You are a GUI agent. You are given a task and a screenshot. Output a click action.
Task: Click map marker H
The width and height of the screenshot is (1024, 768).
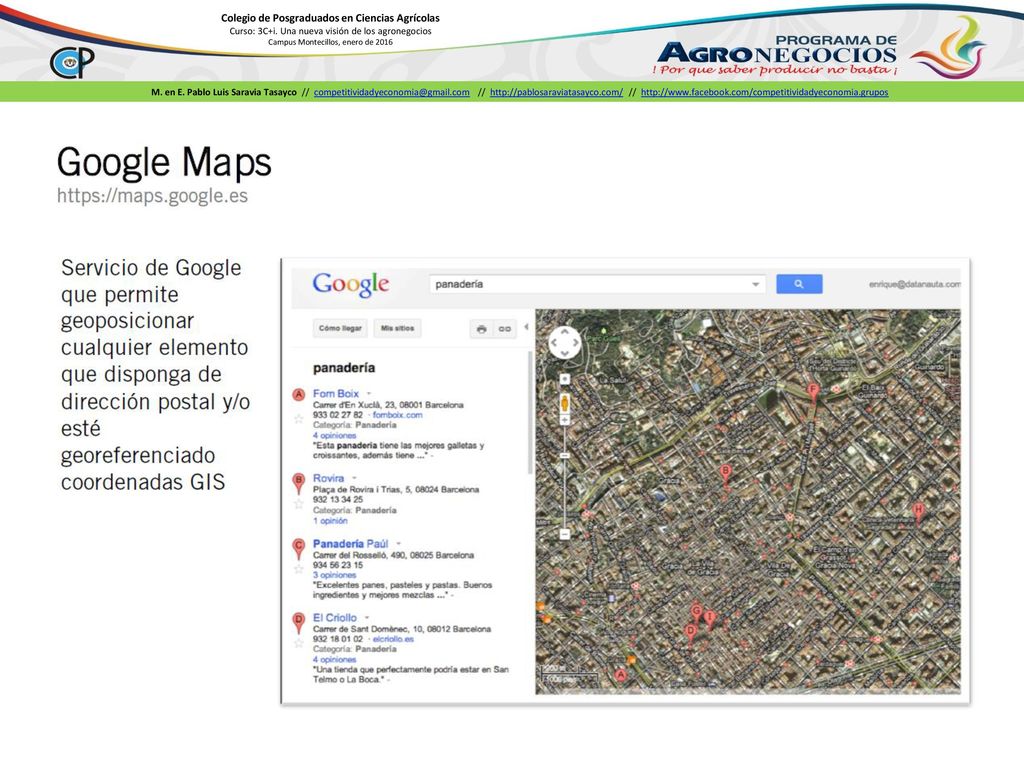[918, 513]
